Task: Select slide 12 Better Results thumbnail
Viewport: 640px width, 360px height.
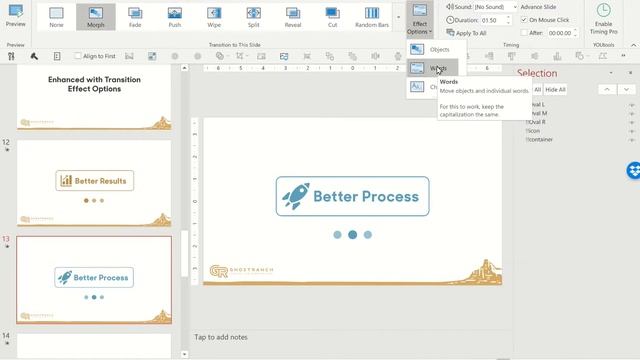Action: pos(94,183)
